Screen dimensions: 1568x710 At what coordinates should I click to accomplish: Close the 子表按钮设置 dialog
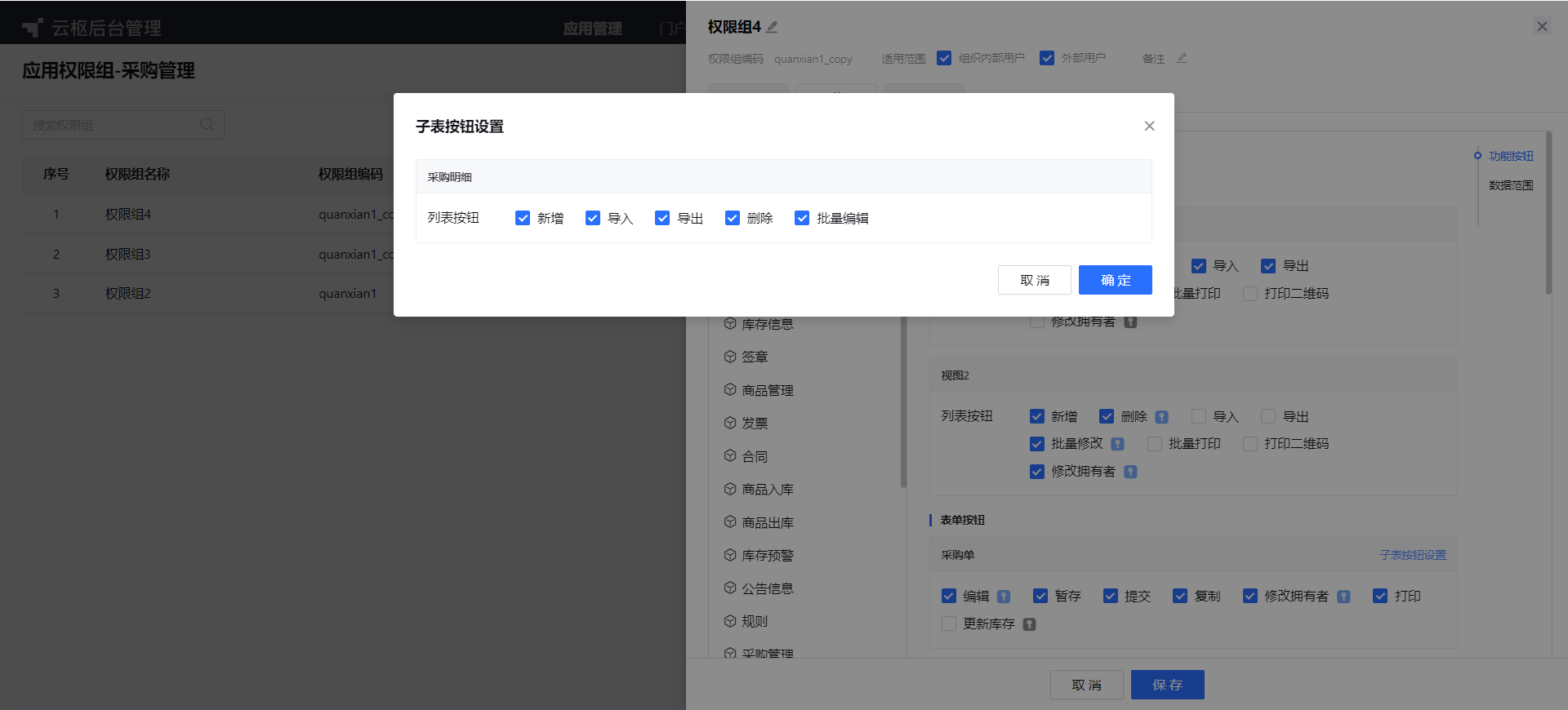(1149, 126)
